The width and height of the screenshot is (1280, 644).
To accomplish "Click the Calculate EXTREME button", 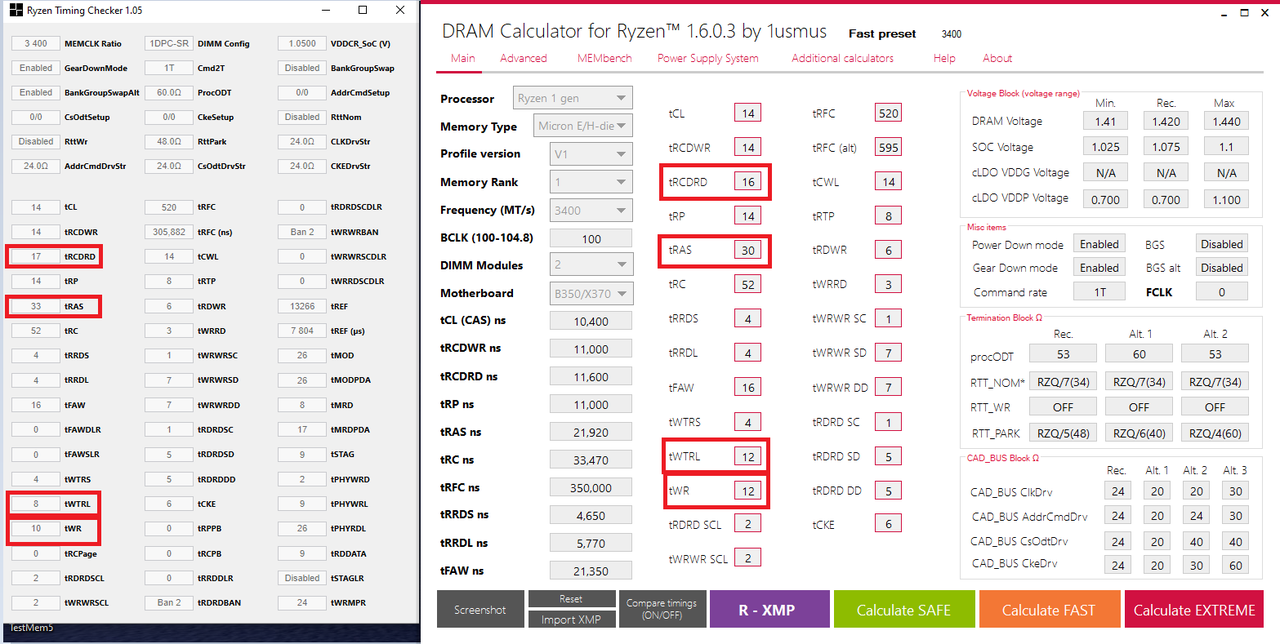I will [1194, 610].
